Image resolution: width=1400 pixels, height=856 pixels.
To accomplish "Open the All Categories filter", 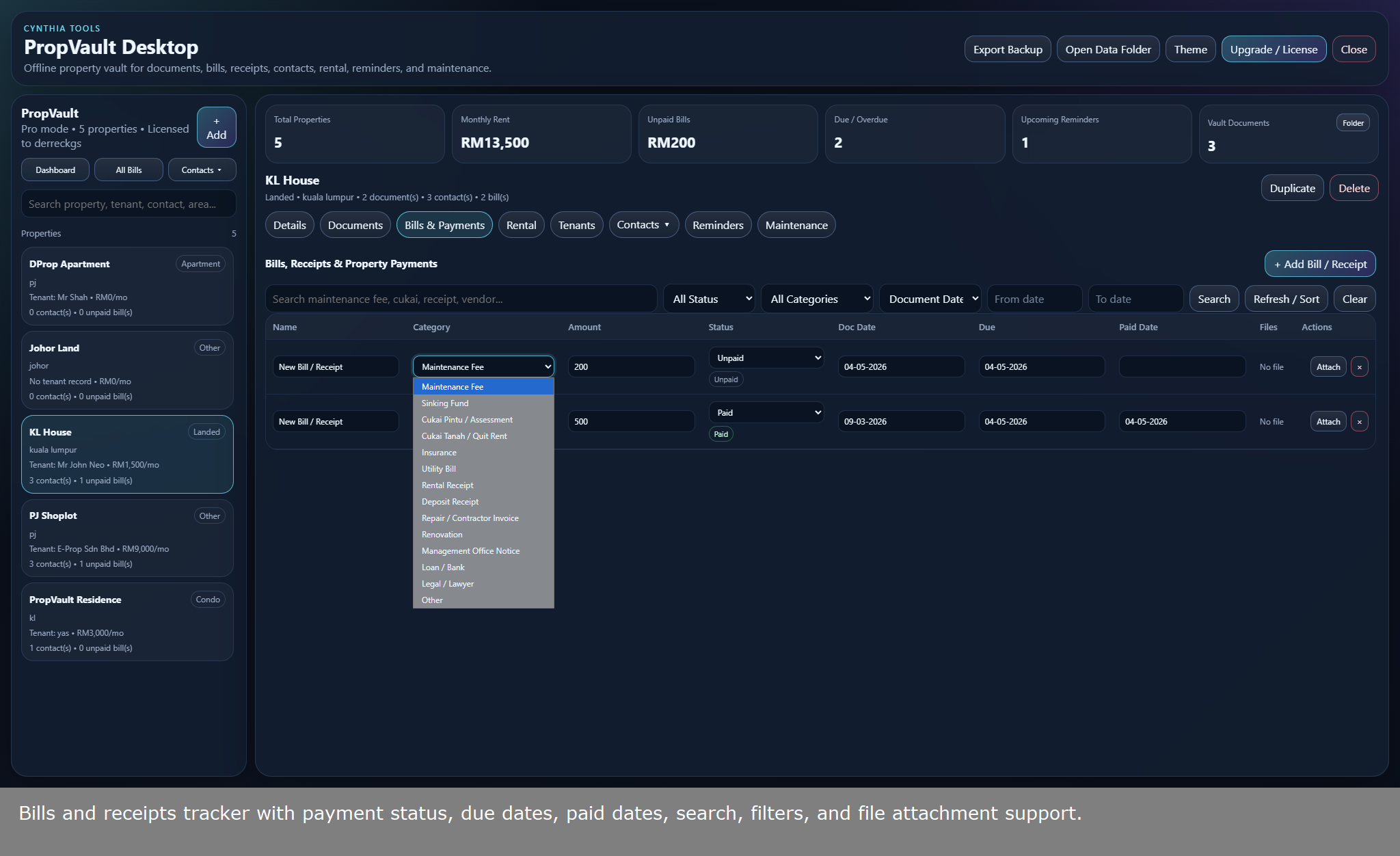I will 817,299.
